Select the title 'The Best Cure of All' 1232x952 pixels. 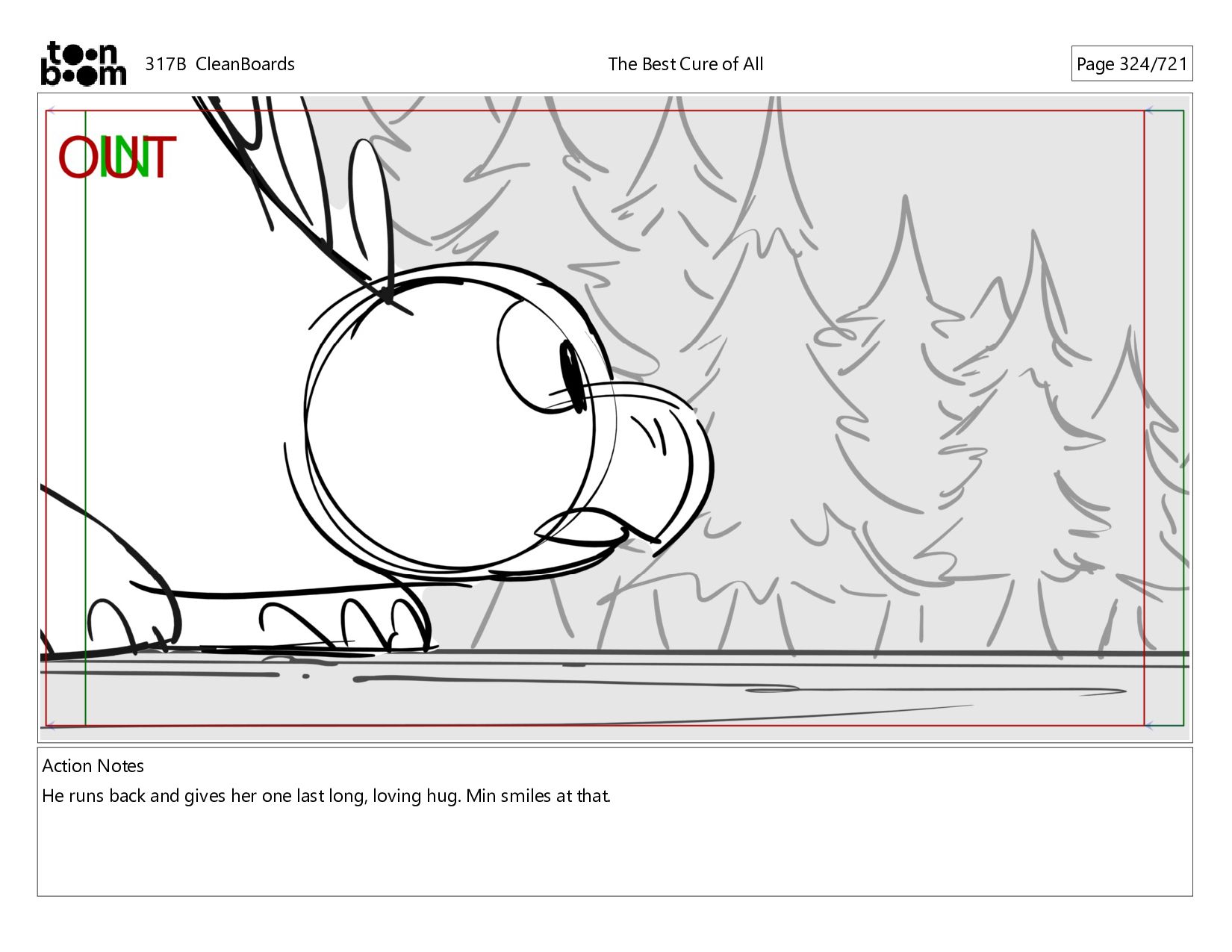tap(685, 64)
